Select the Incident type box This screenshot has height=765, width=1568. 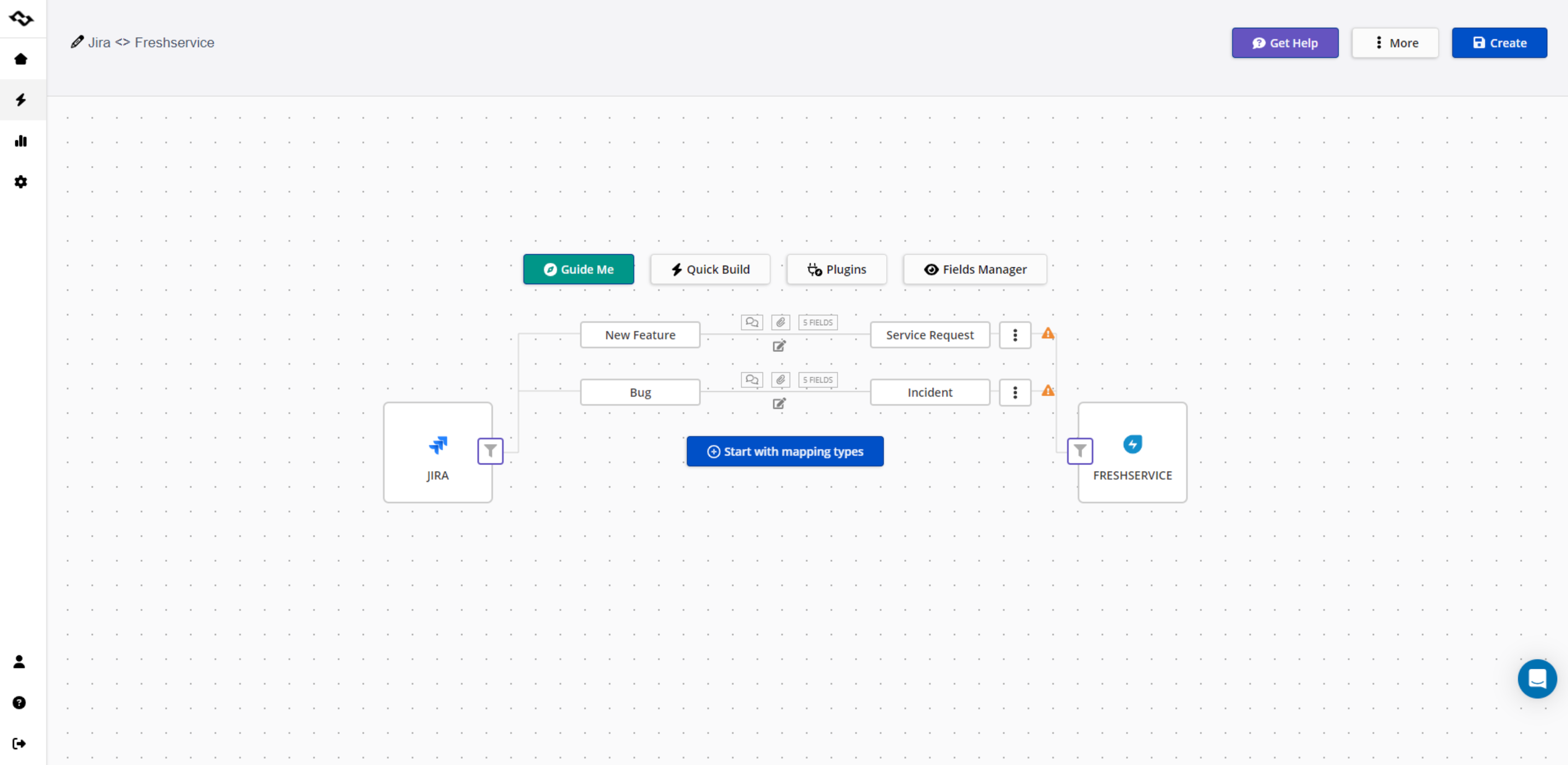[929, 392]
